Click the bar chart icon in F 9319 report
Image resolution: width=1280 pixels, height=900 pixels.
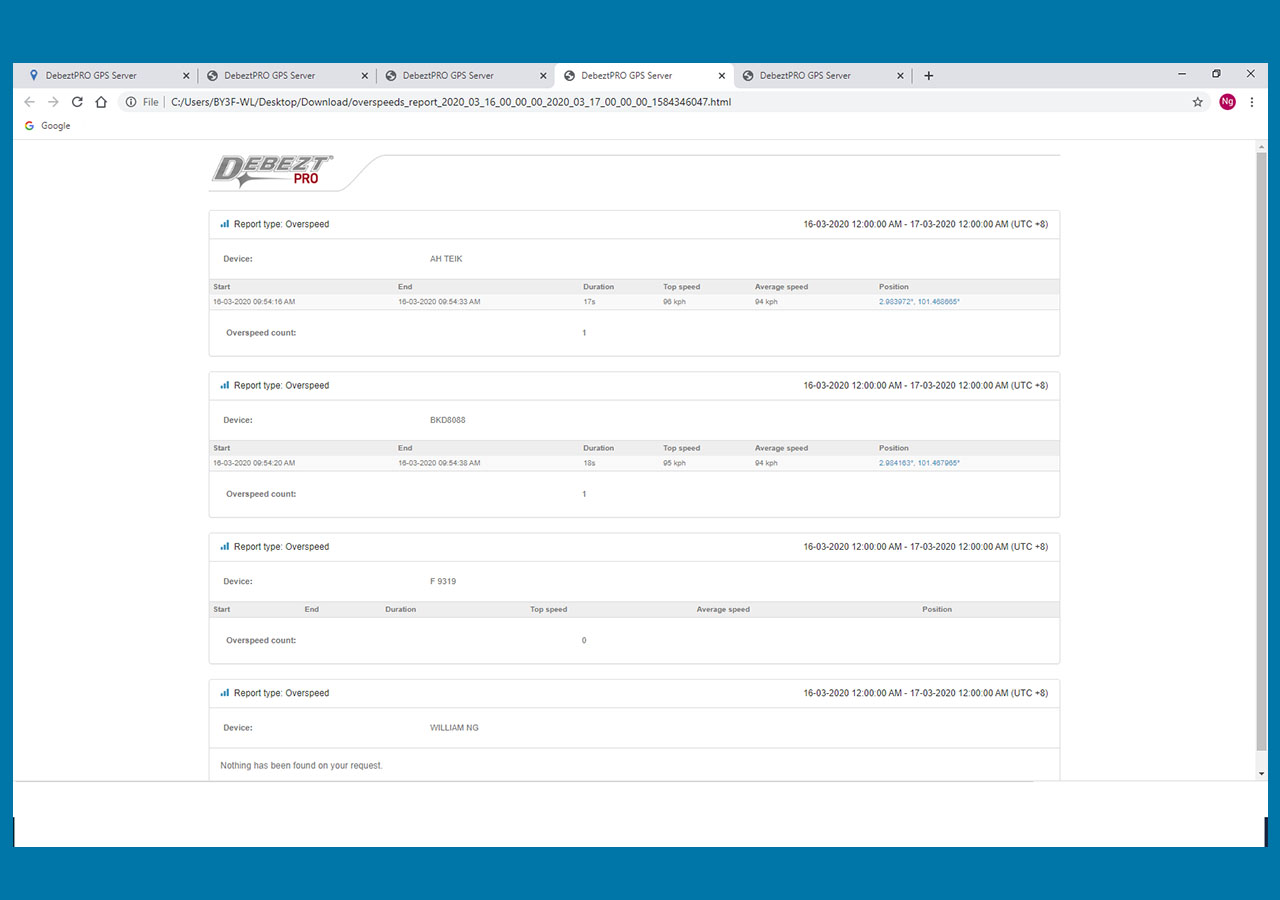225,547
